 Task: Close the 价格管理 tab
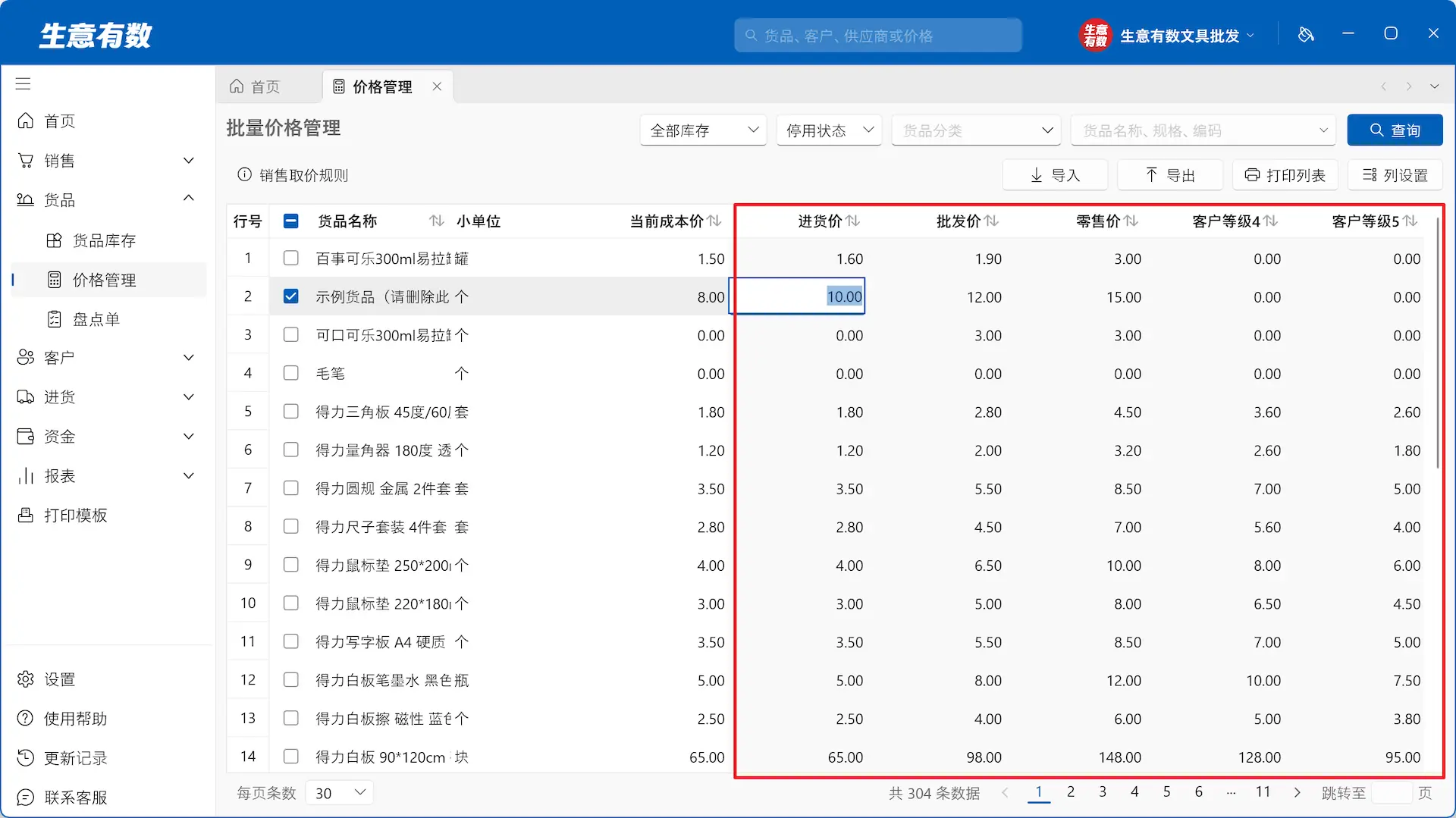point(437,86)
